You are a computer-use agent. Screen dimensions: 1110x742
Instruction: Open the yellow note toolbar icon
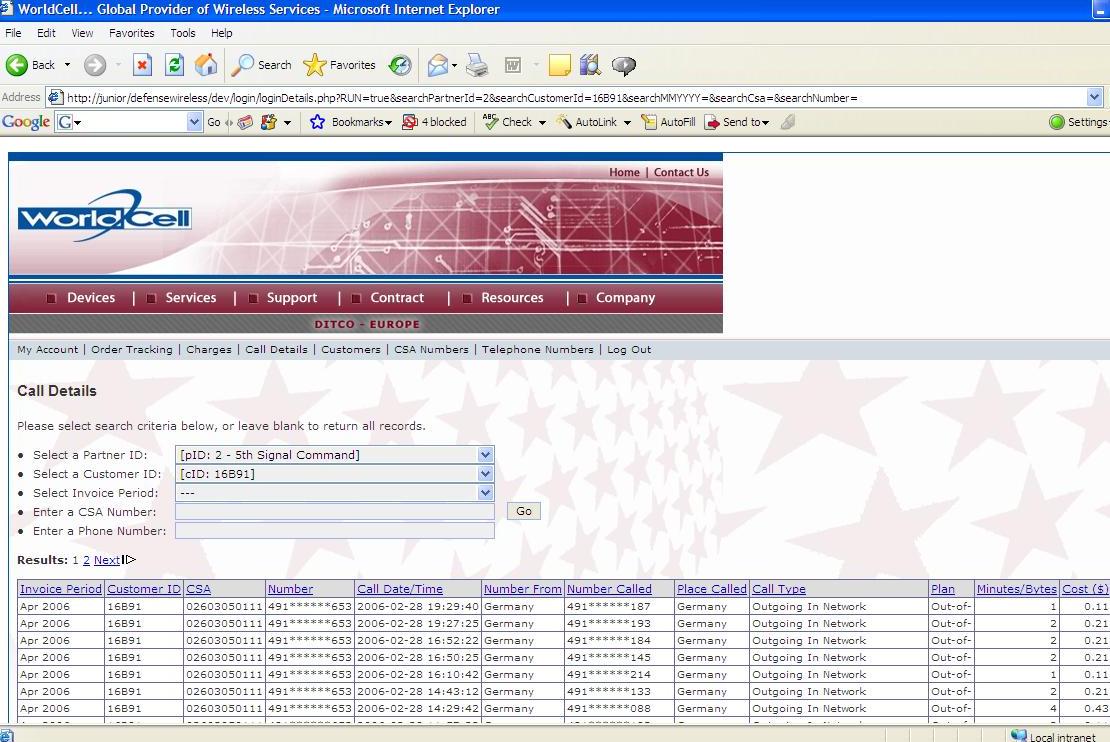559,65
